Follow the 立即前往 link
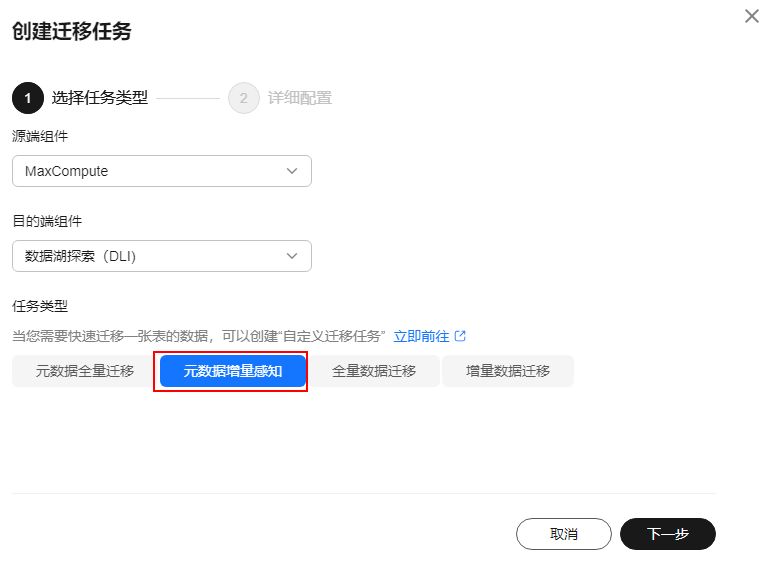 [421, 336]
